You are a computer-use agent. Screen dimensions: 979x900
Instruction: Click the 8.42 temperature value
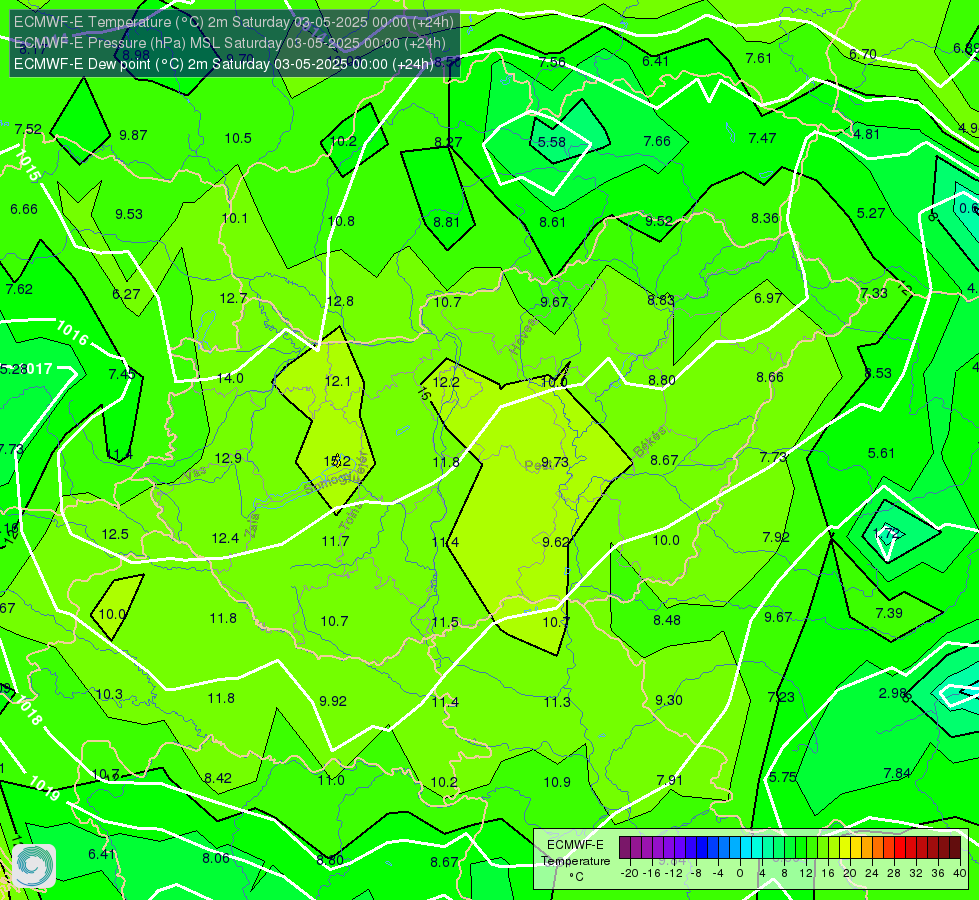pos(218,778)
